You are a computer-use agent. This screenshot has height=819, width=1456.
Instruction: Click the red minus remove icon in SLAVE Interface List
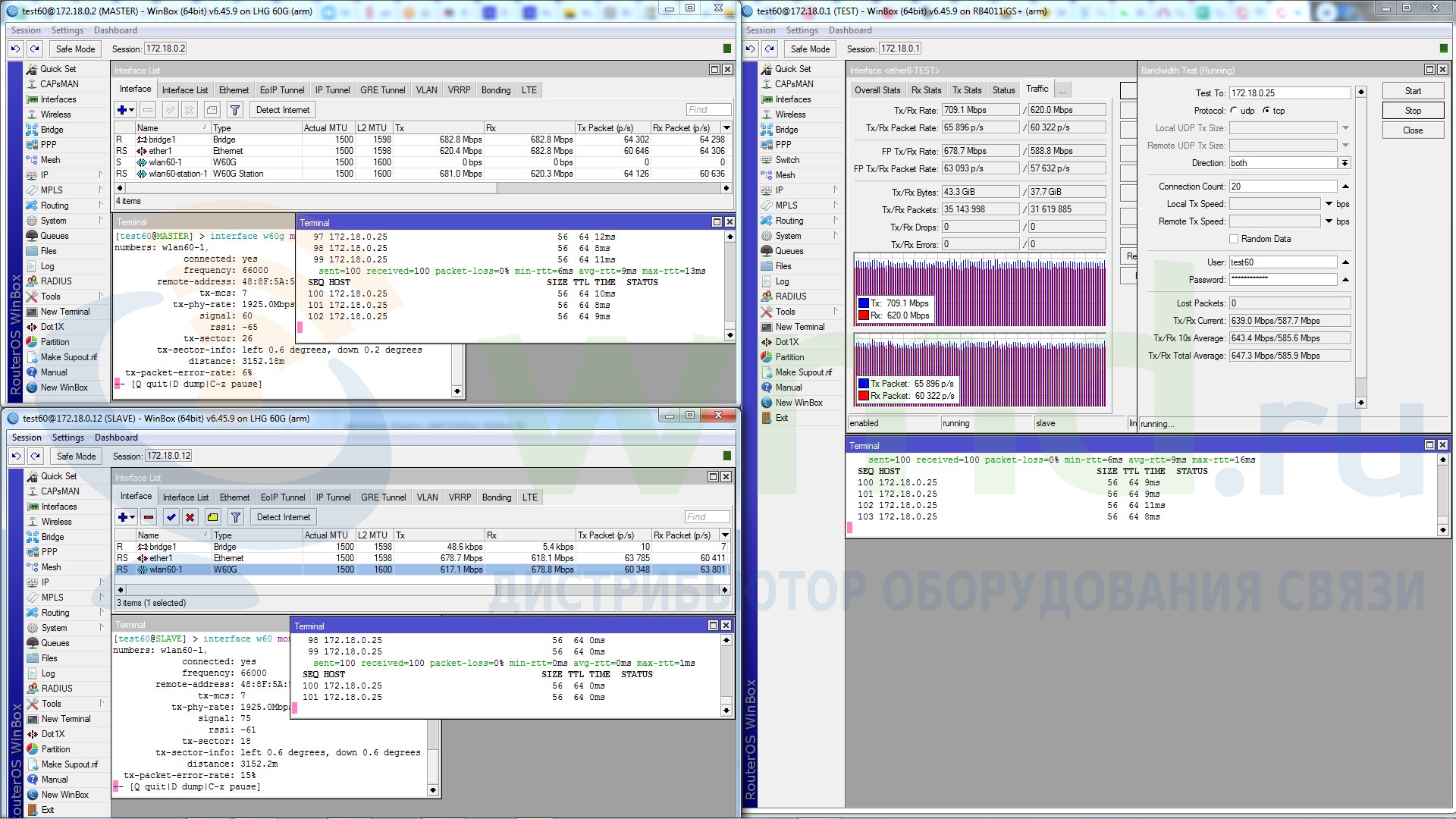(149, 517)
